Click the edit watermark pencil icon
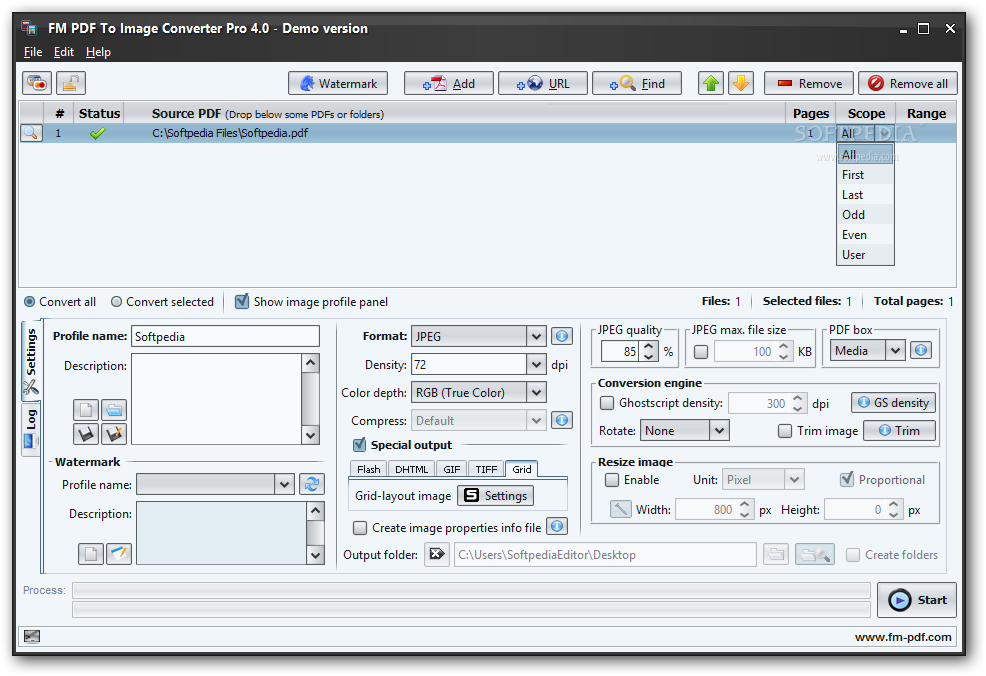 119,554
